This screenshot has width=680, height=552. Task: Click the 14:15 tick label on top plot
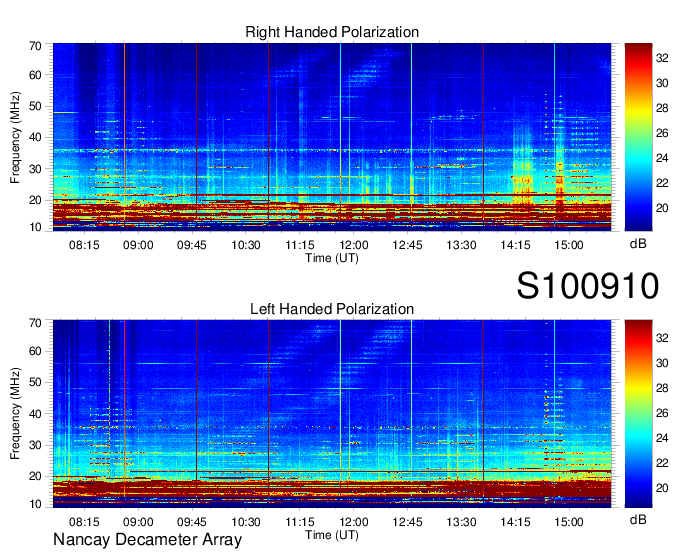pyautogui.click(x=515, y=245)
